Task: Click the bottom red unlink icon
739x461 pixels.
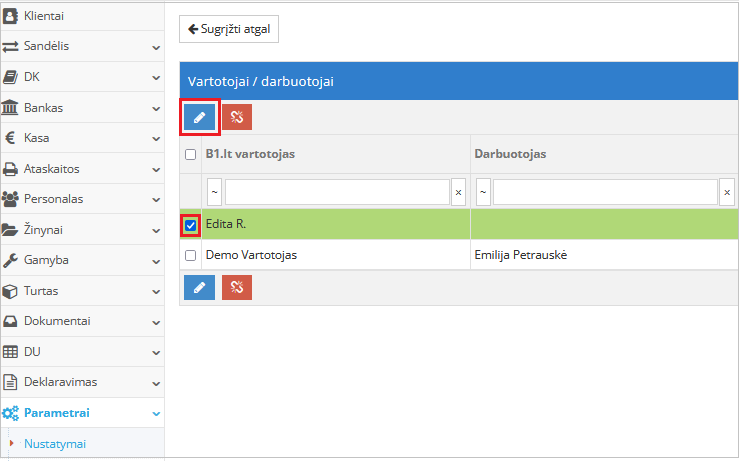Action: [237, 288]
